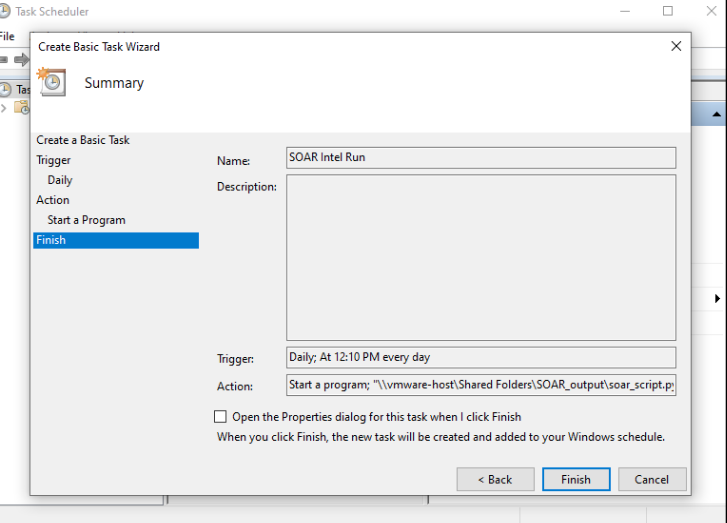Collapse the Actions pane section arrow
The height and width of the screenshot is (523, 727).
[716, 114]
